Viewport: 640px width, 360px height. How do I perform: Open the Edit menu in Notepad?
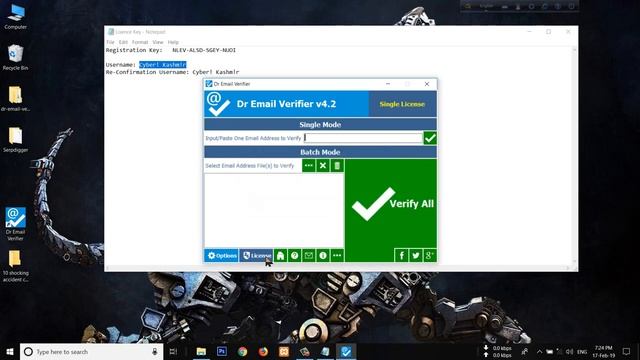tap(123, 42)
